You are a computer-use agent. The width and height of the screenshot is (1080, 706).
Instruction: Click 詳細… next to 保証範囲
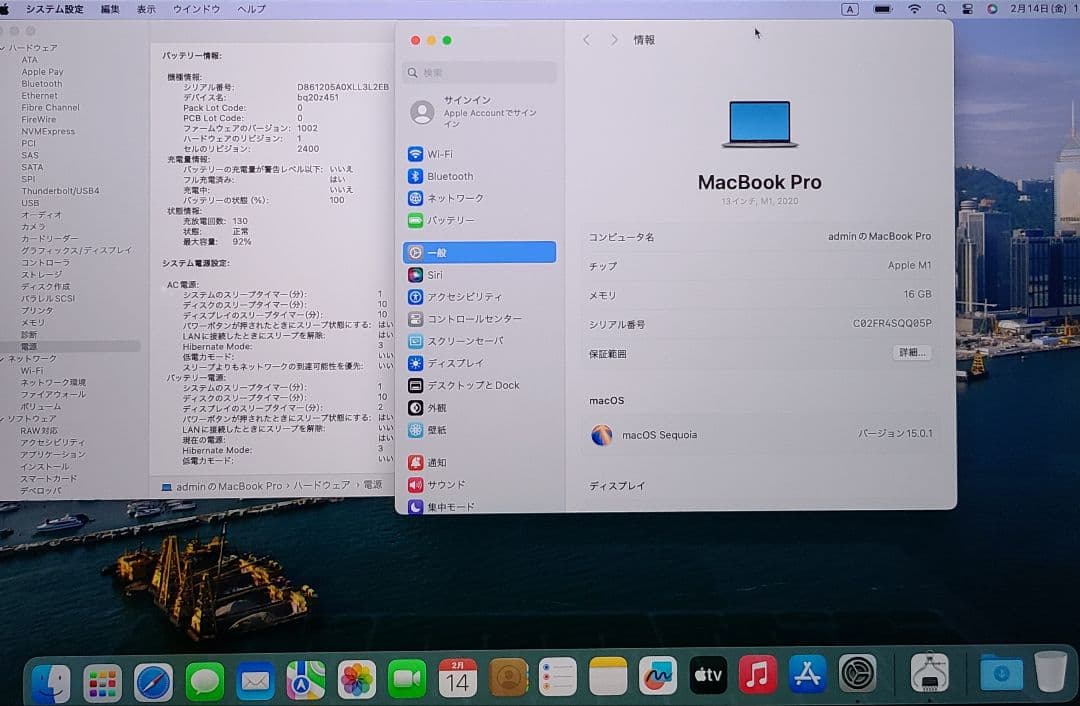click(911, 353)
